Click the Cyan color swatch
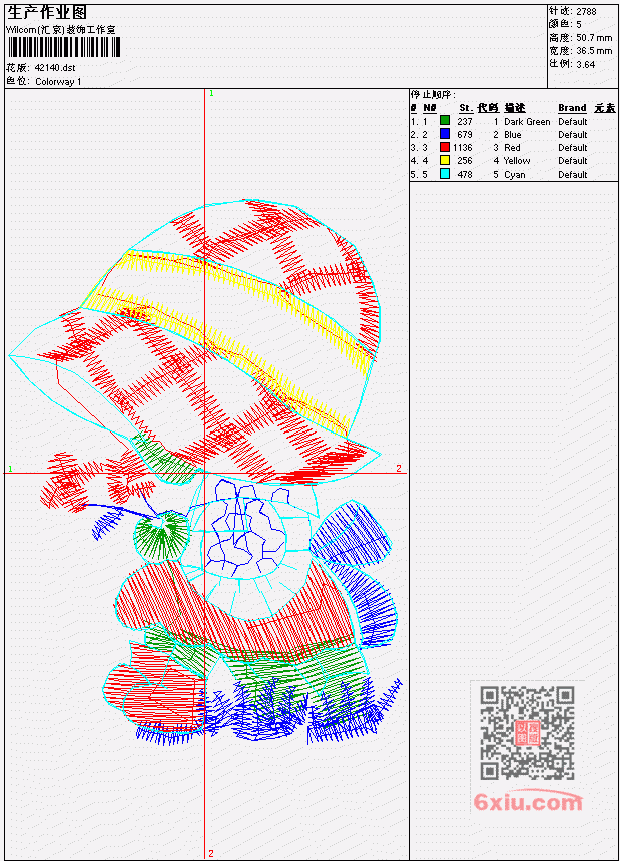 coord(445,174)
